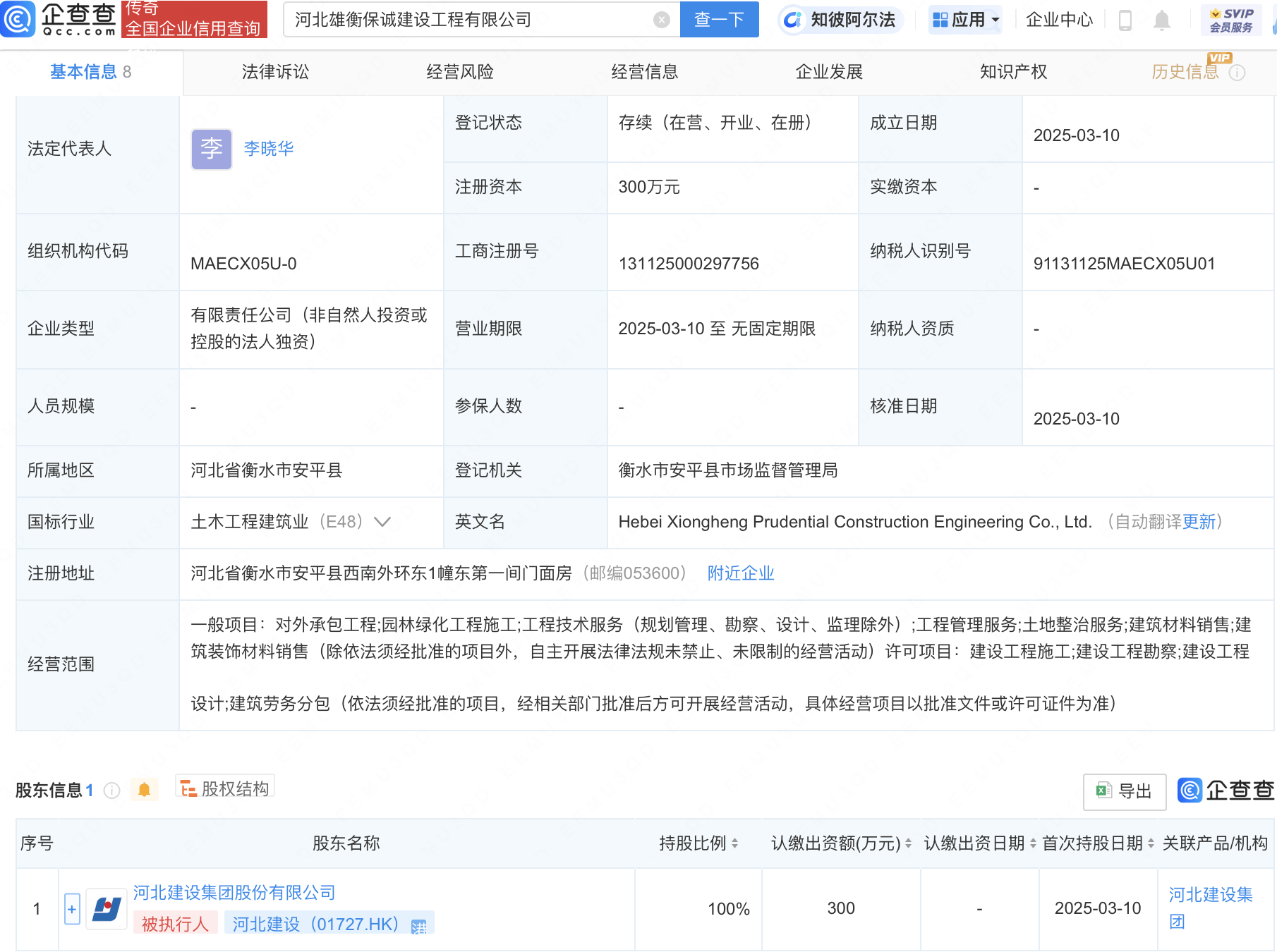Expand the 土木工程建筑业 industry chevron
1277x952 pixels.
[x=382, y=522]
